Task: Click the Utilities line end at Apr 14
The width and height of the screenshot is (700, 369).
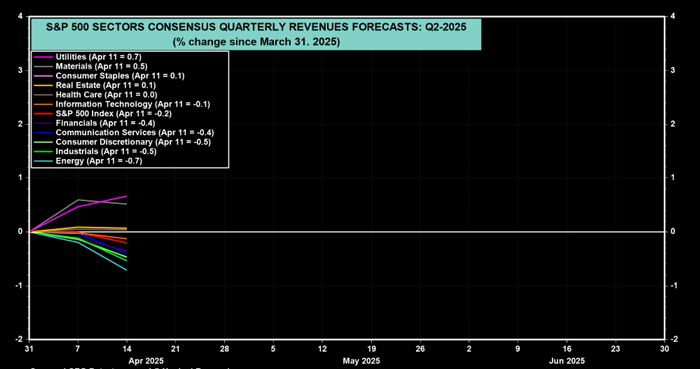Action: 126,196
